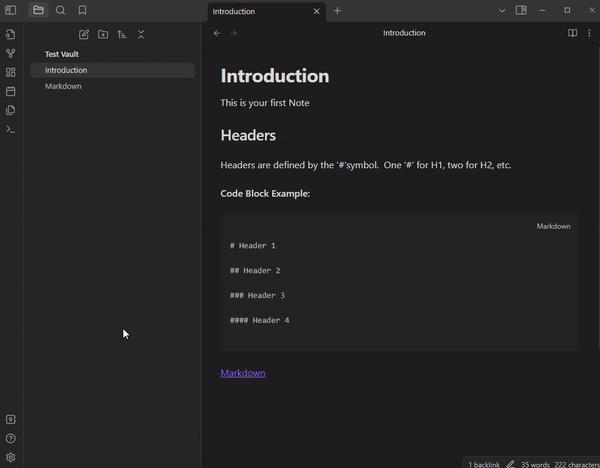Viewport: 600px width, 468px height.
Task: Click the Markdown language label in code block
Action: 553,227
